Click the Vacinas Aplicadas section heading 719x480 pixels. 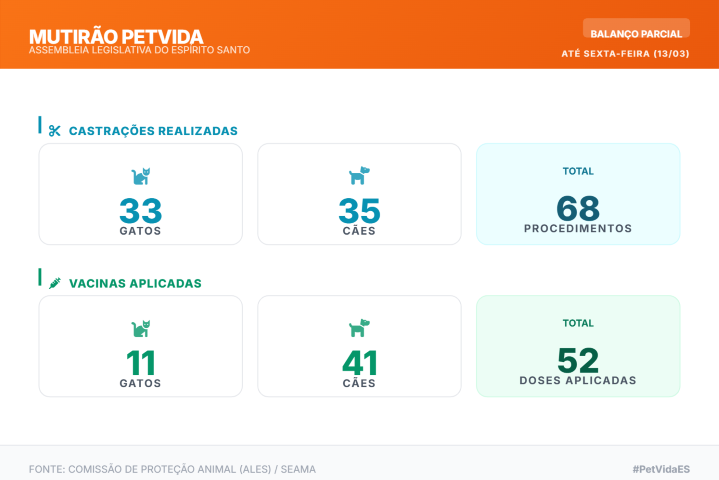(x=135, y=283)
